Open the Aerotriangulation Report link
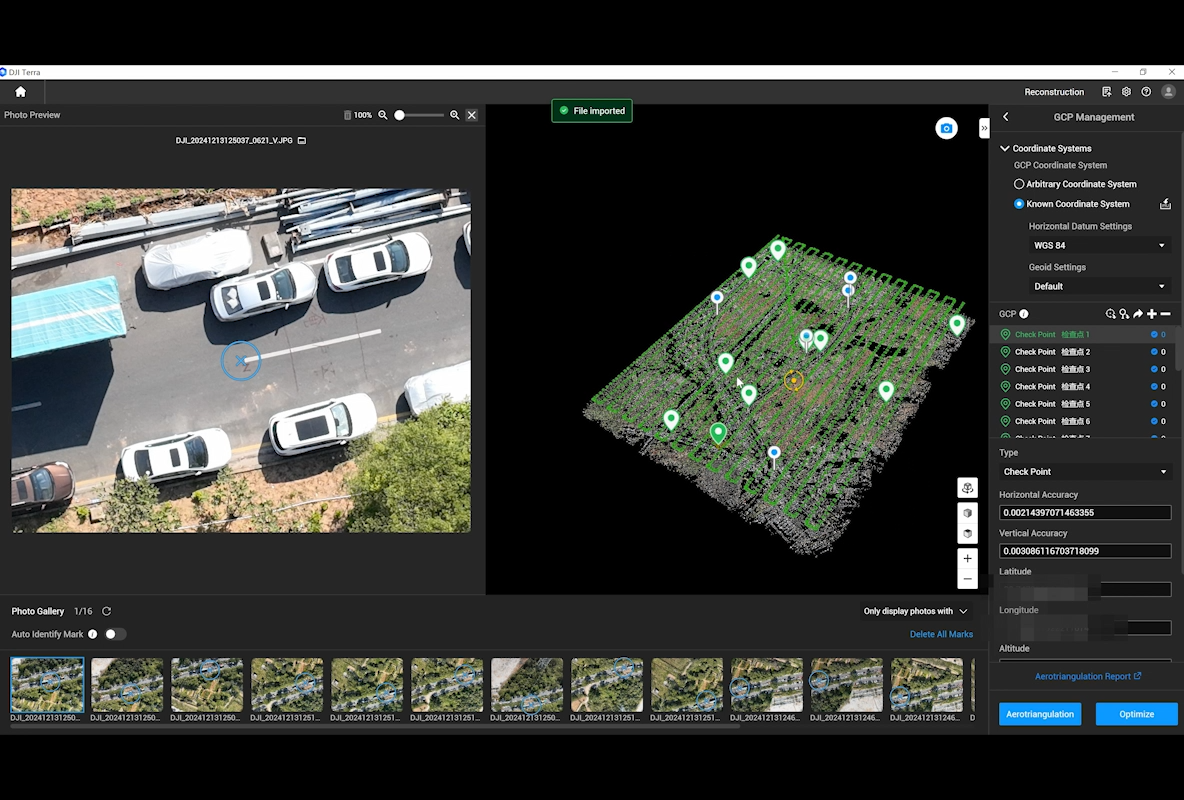The width and height of the screenshot is (1184, 800). [x=1088, y=677]
